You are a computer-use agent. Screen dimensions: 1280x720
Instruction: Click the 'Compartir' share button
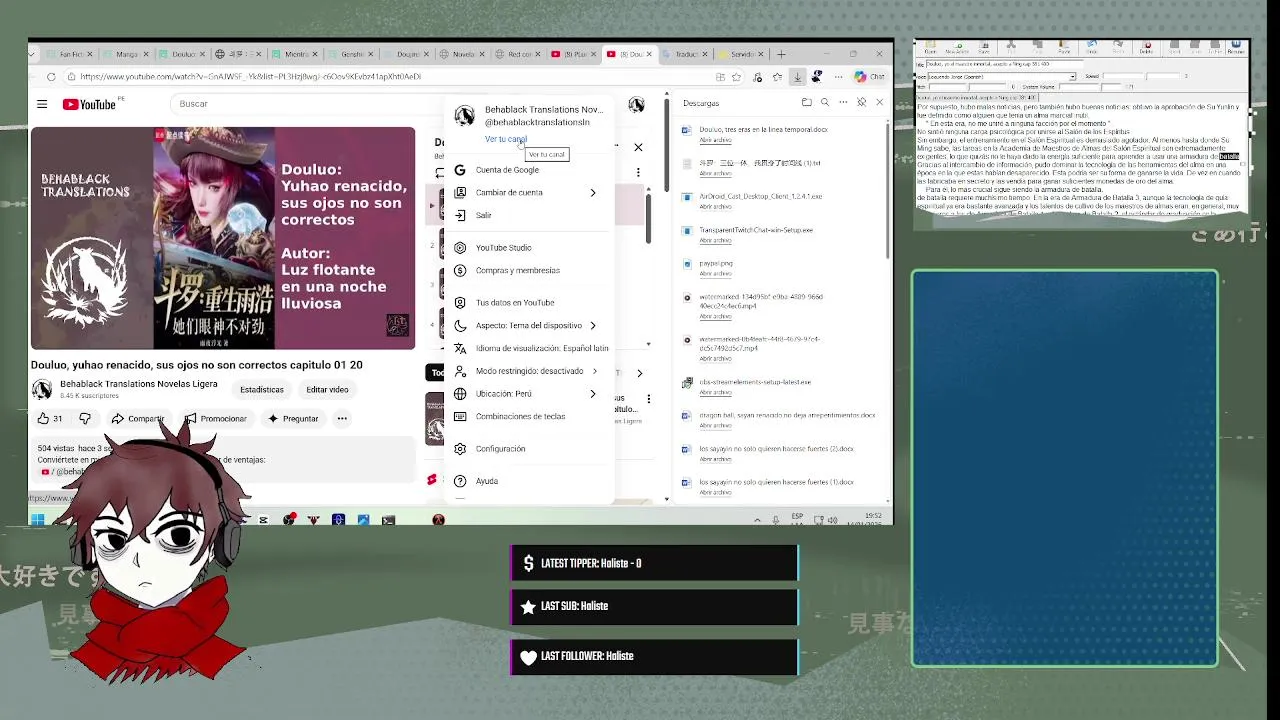click(x=137, y=419)
